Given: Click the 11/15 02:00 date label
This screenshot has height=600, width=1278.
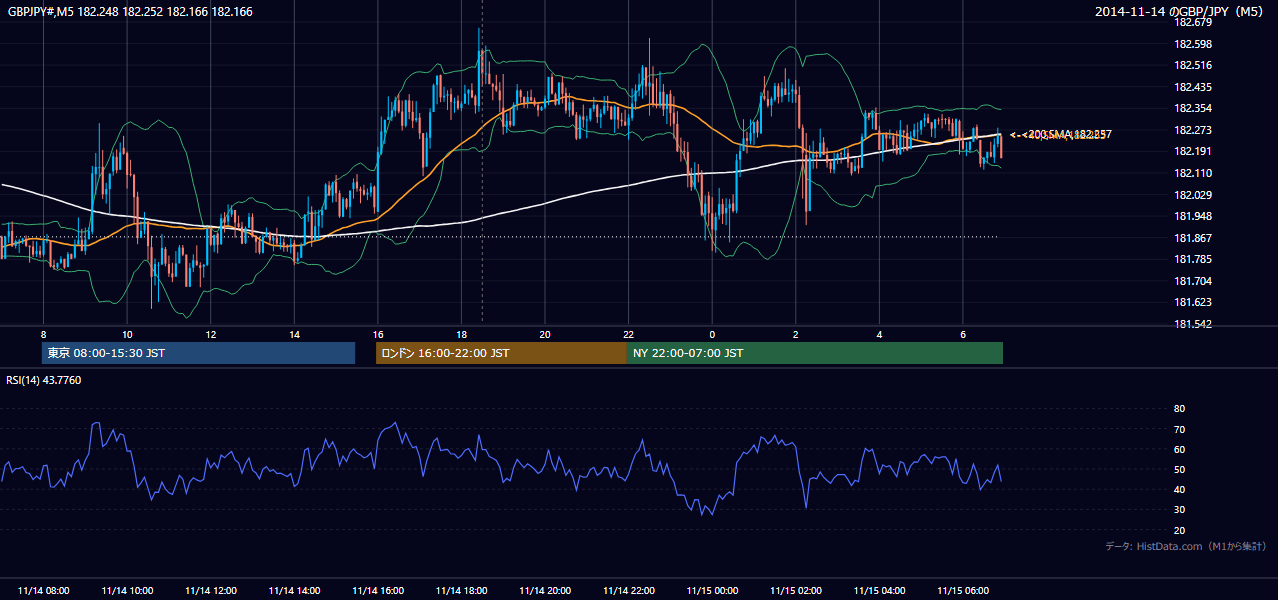Looking at the screenshot, I should pos(795,591).
